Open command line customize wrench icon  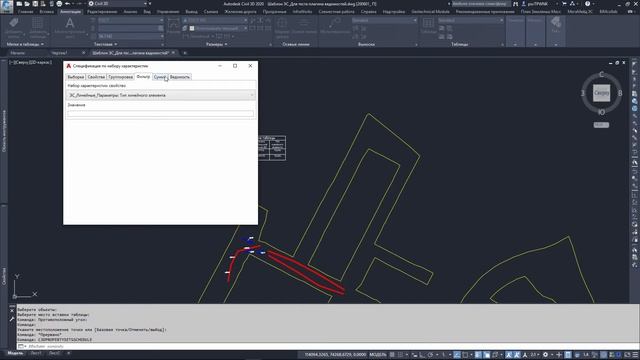12,319
